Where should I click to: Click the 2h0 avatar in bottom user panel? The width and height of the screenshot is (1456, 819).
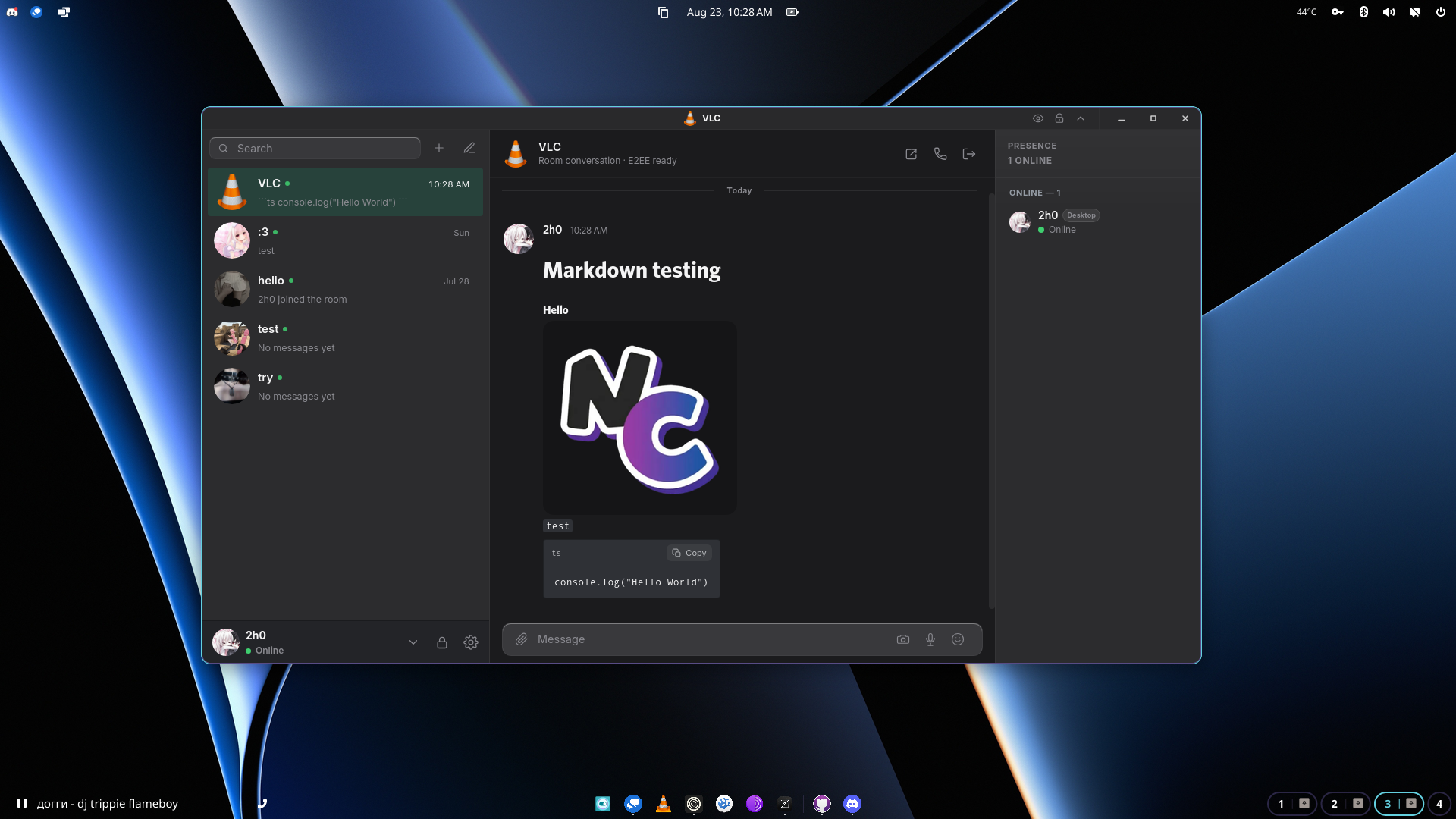click(226, 642)
